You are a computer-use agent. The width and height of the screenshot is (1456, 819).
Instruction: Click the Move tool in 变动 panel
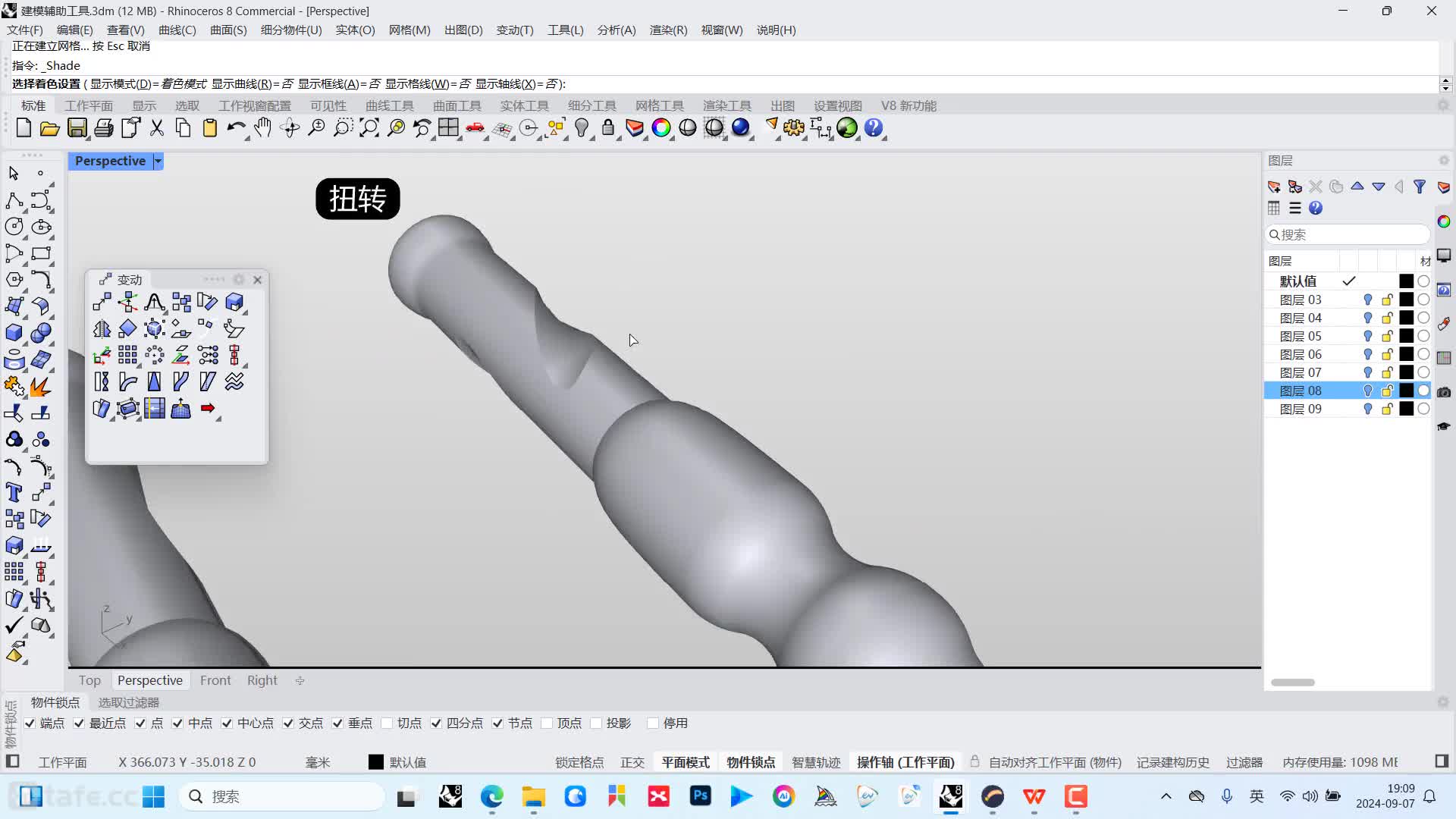(102, 303)
